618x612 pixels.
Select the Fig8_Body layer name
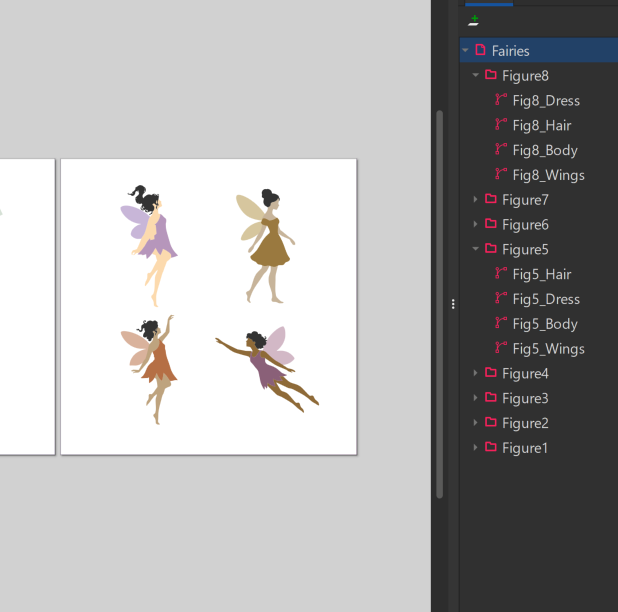click(545, 151)
